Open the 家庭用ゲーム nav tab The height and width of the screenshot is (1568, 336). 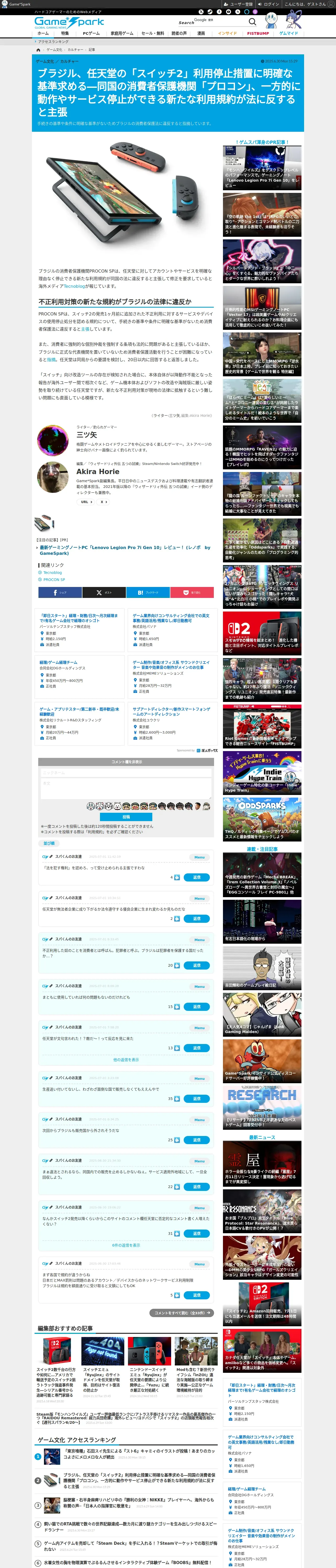(x=122, y=33)
